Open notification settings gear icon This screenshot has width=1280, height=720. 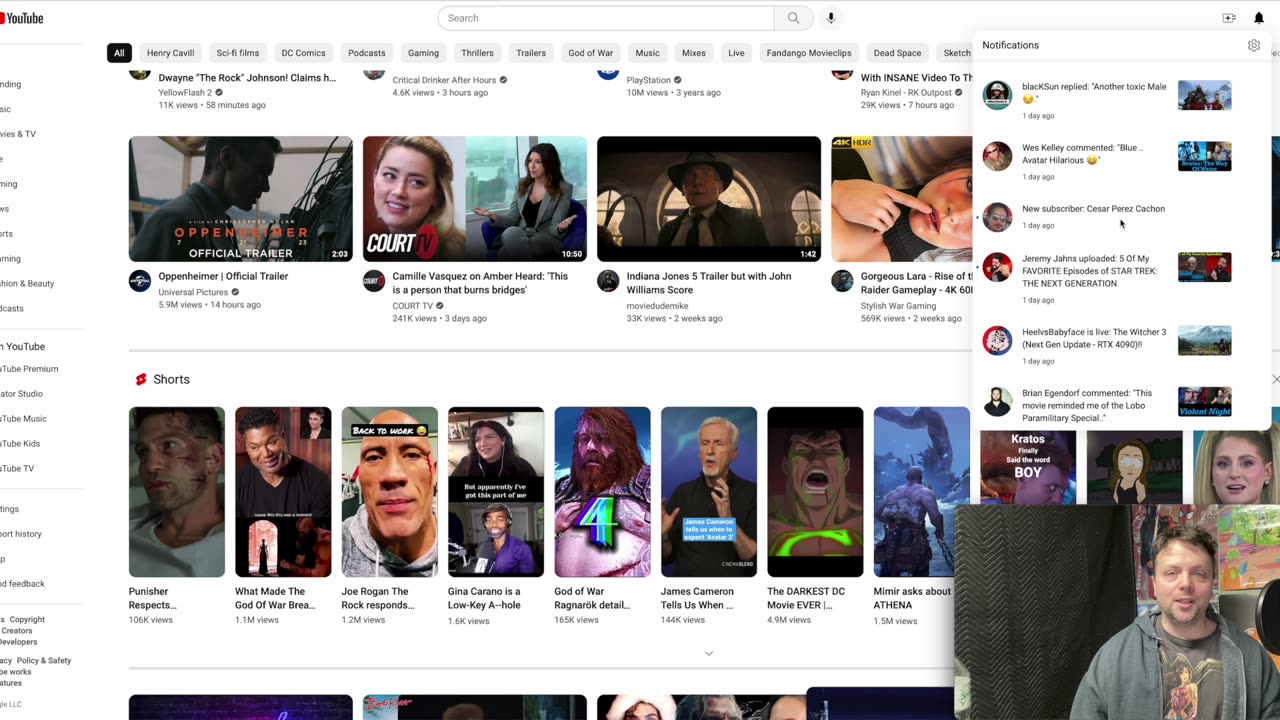[1254, 45]
